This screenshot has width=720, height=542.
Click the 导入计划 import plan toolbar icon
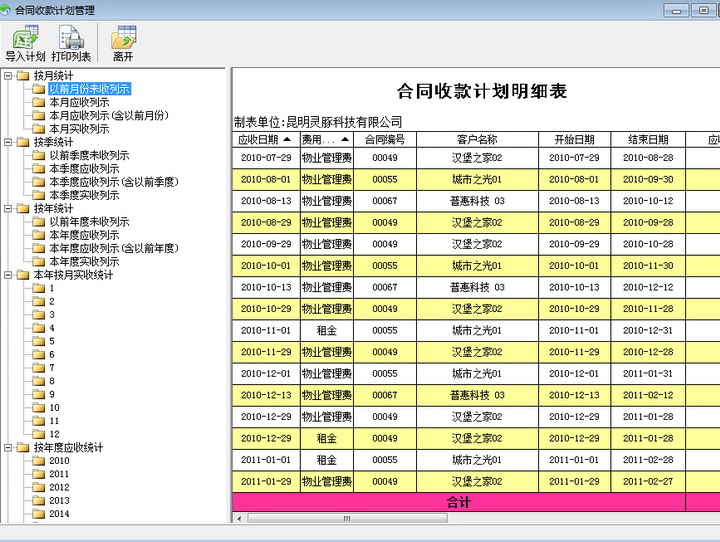click(x=25, y=44)
